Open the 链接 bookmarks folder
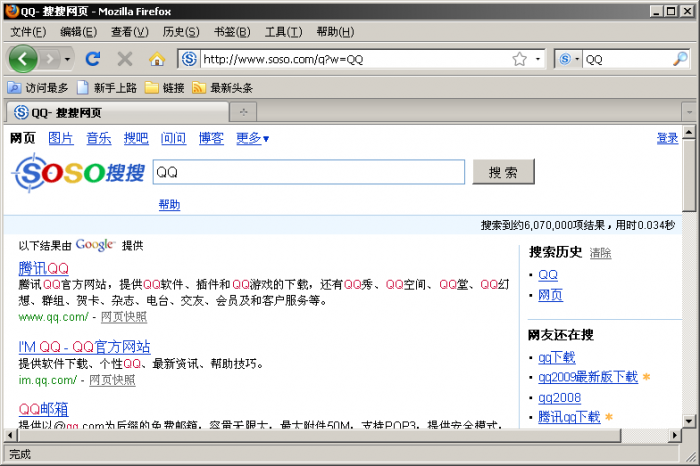 click(x=165, y=88)
